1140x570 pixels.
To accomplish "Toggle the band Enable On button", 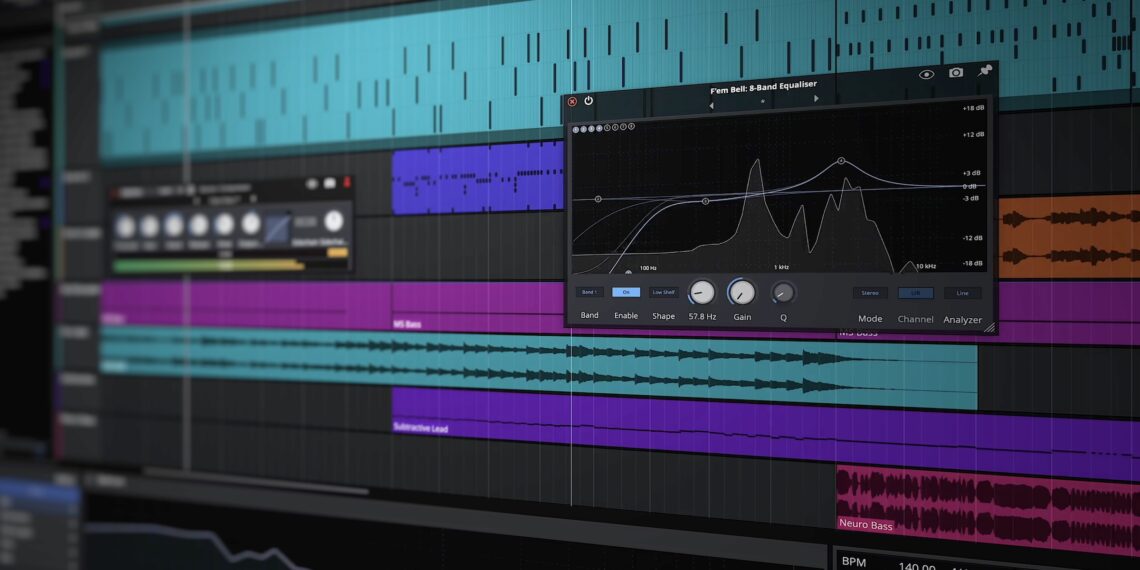I will pyautogui.click(x=626, y=292).
